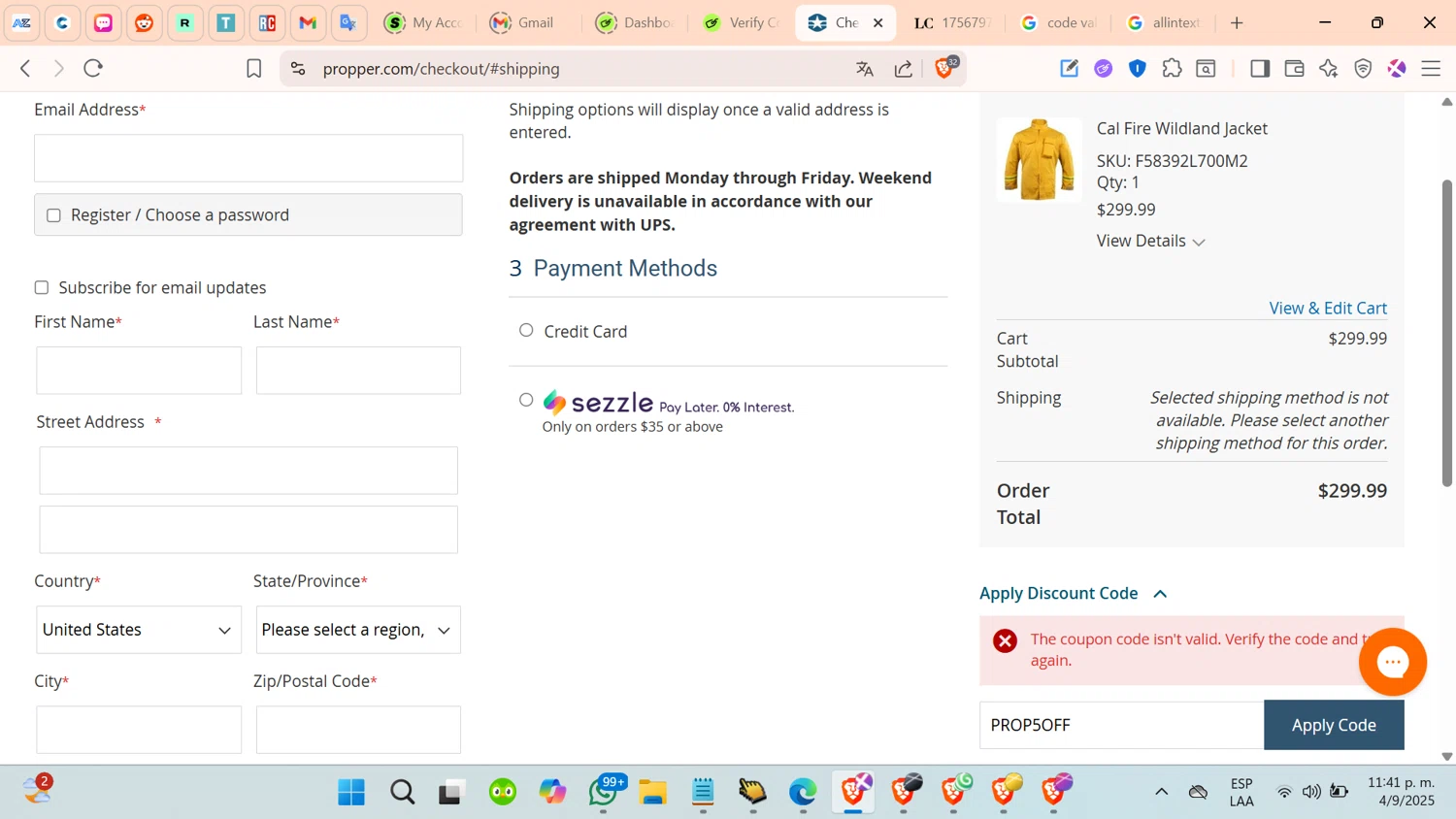Open the translate page icon
This screenshot has width=1456, height=819.
[865, 69]
